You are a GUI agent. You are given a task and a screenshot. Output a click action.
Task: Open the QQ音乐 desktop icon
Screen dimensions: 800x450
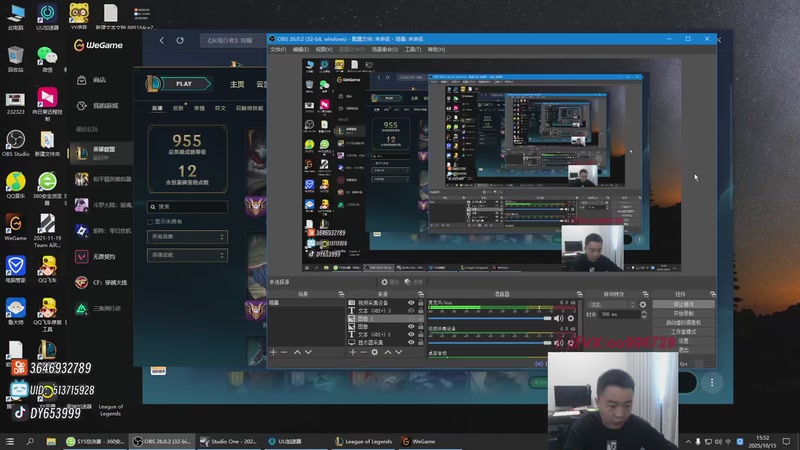15,185
